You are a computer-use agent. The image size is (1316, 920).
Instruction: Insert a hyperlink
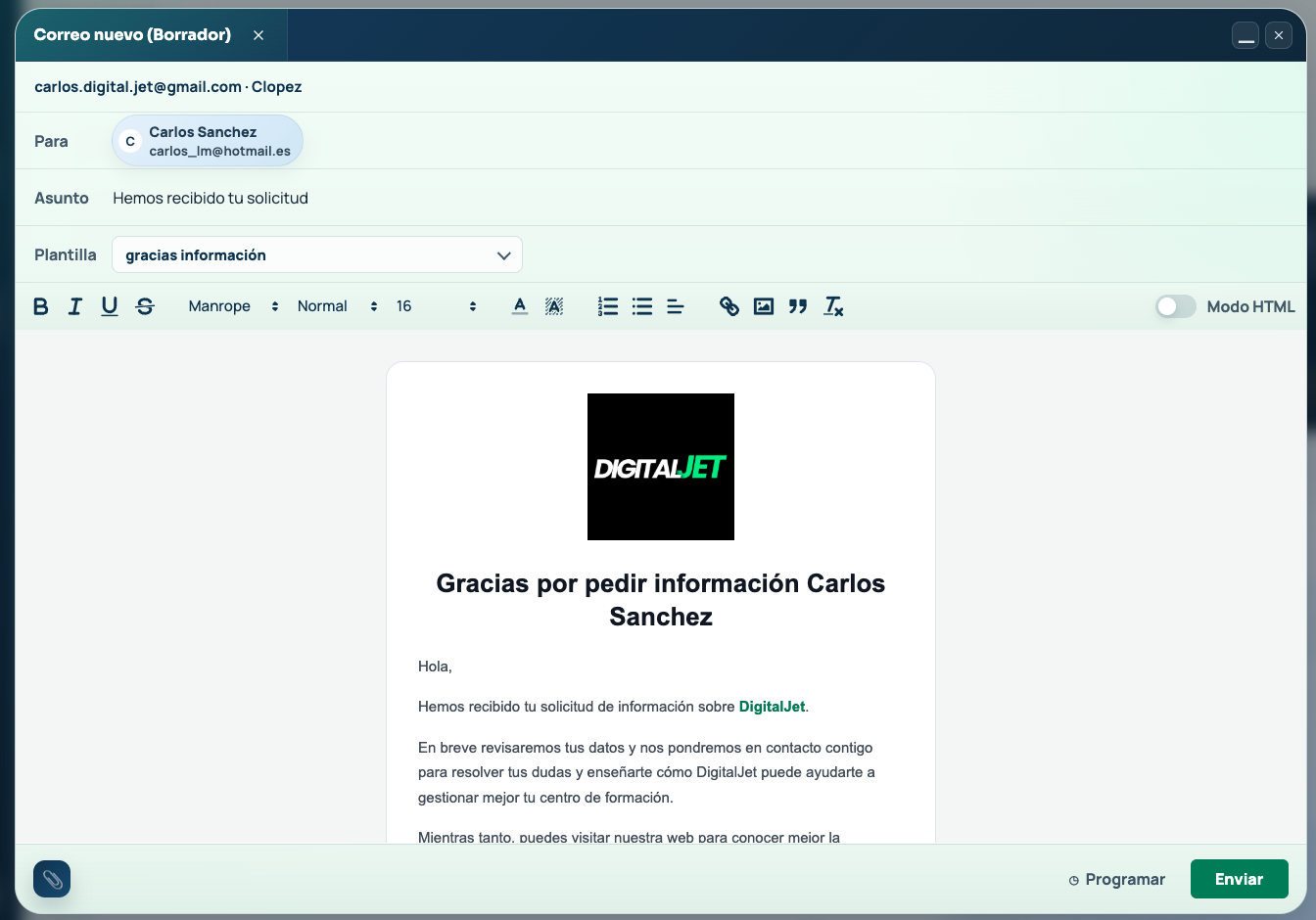tap(729, 306)
